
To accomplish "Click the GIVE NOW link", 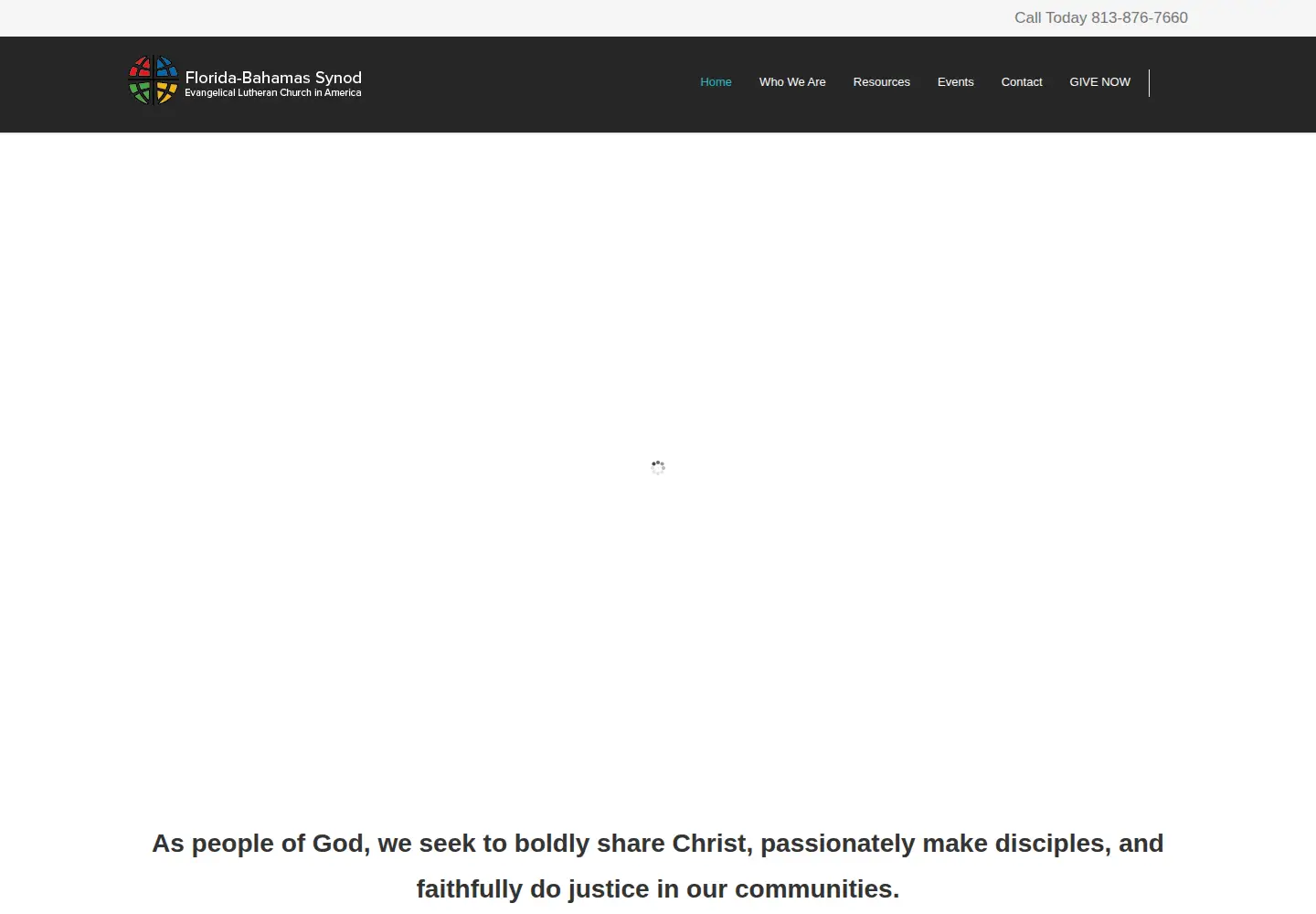I will click(x=1099, y=82).
